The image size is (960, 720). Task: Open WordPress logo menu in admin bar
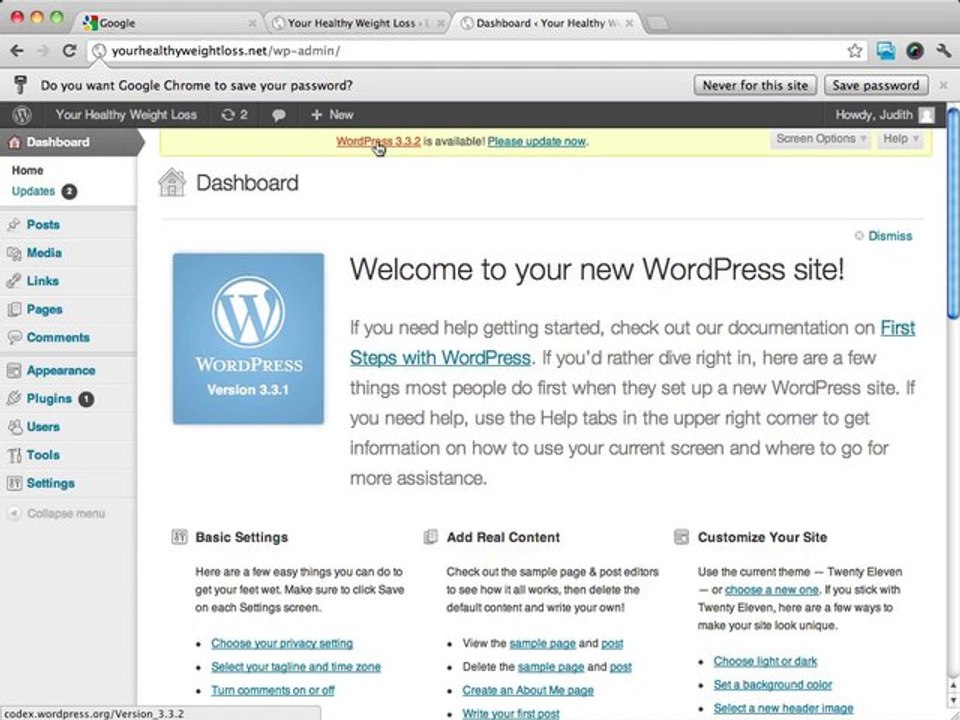point(22,114)
